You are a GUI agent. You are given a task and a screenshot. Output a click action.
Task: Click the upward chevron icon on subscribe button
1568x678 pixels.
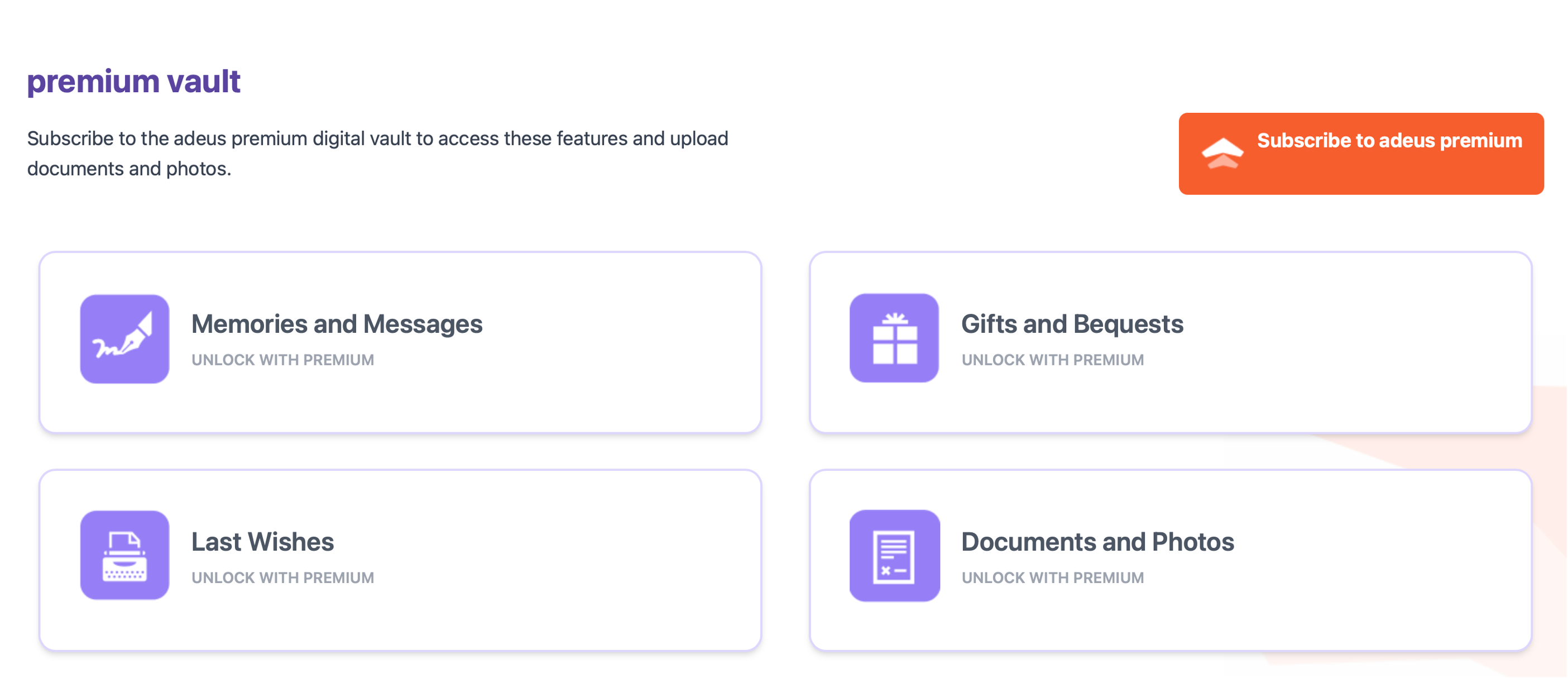coord(1222,153)
